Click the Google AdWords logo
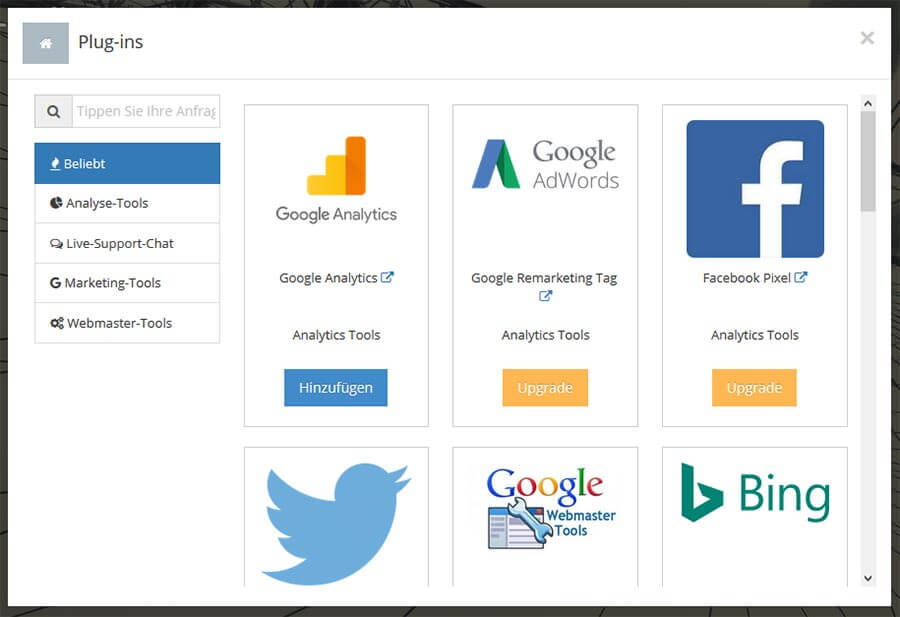The image size is (900, 617). (x=545, y=165)
